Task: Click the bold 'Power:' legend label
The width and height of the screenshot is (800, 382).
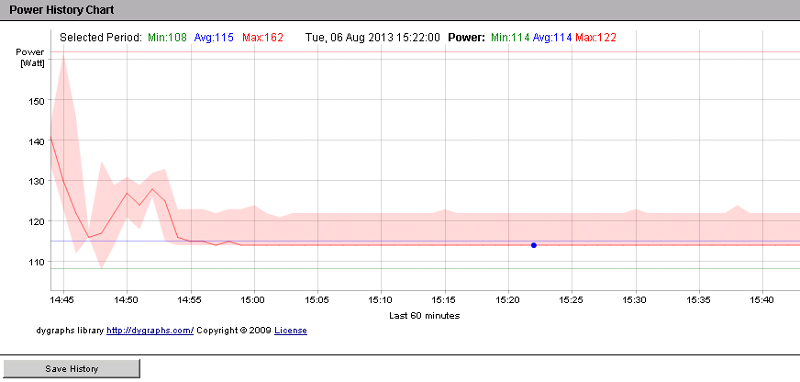Action: [466, 37]
